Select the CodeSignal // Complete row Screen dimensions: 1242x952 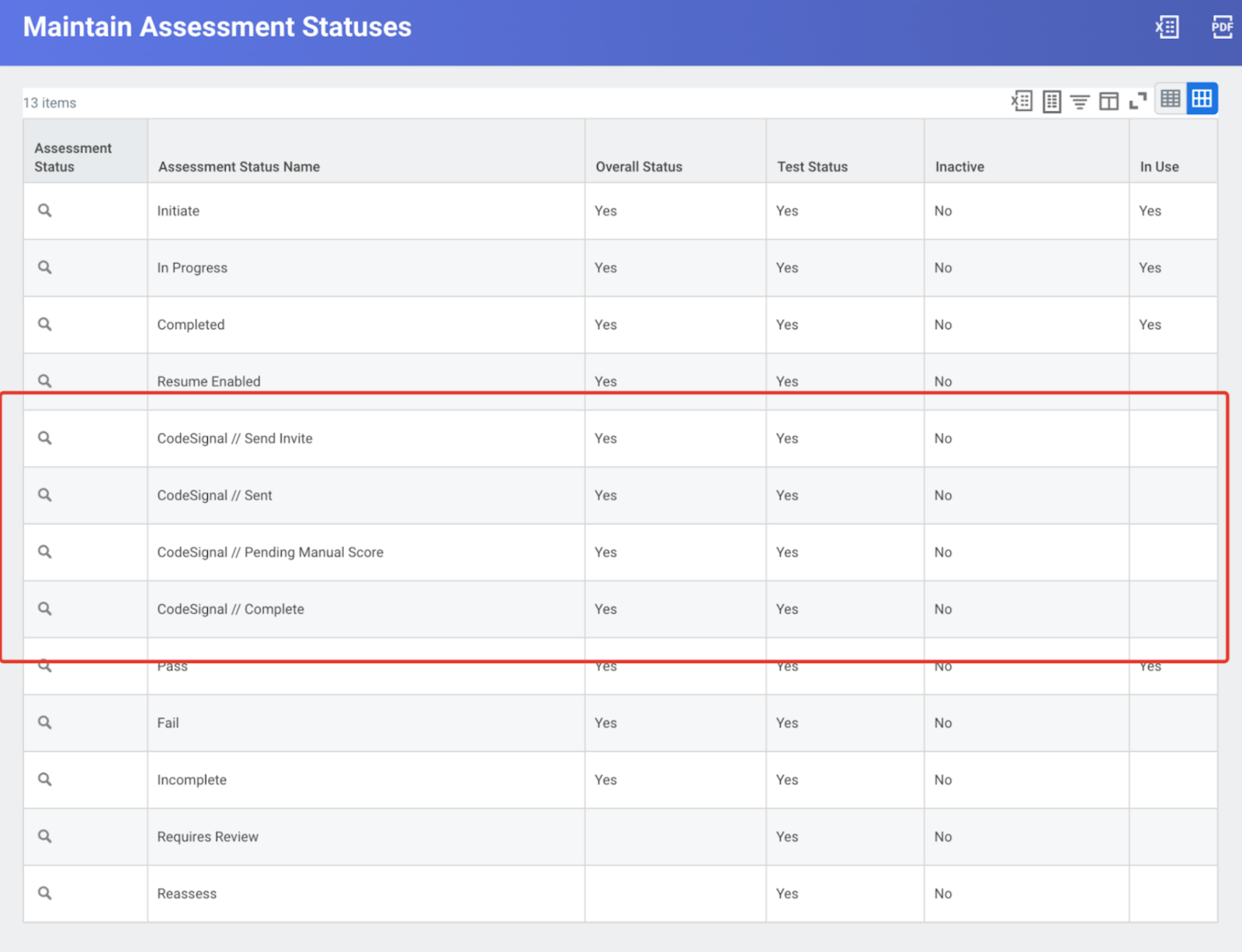44,609
